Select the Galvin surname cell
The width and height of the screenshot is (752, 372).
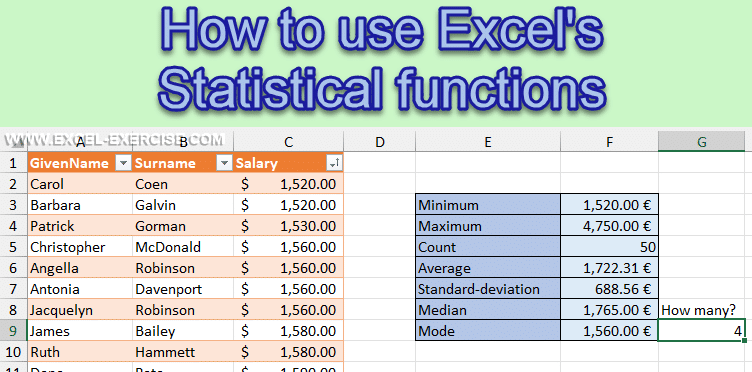click(x=183, y=205)
